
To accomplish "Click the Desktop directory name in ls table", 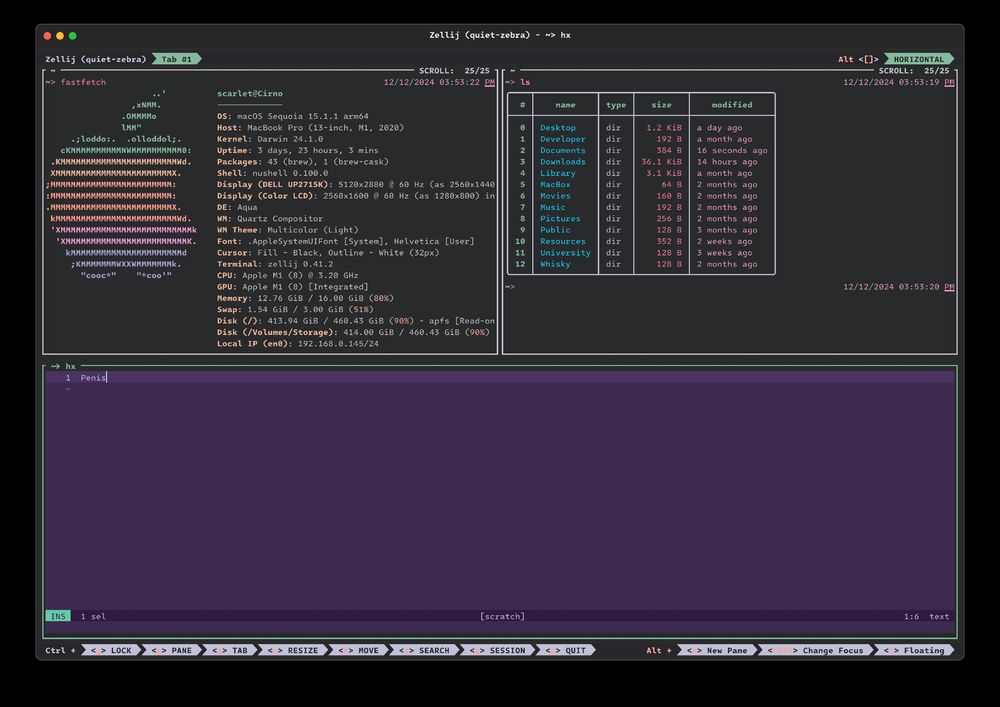I will (x=557, y=128).
